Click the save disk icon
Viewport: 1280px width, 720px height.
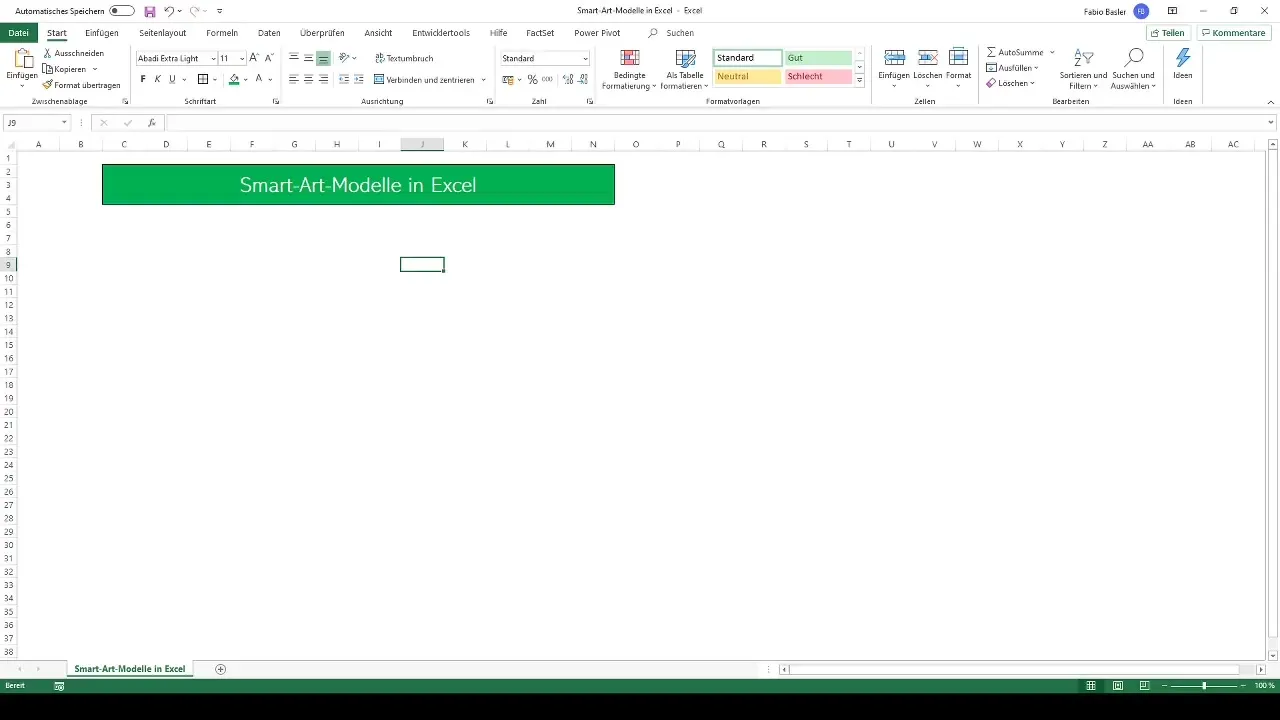150,11
